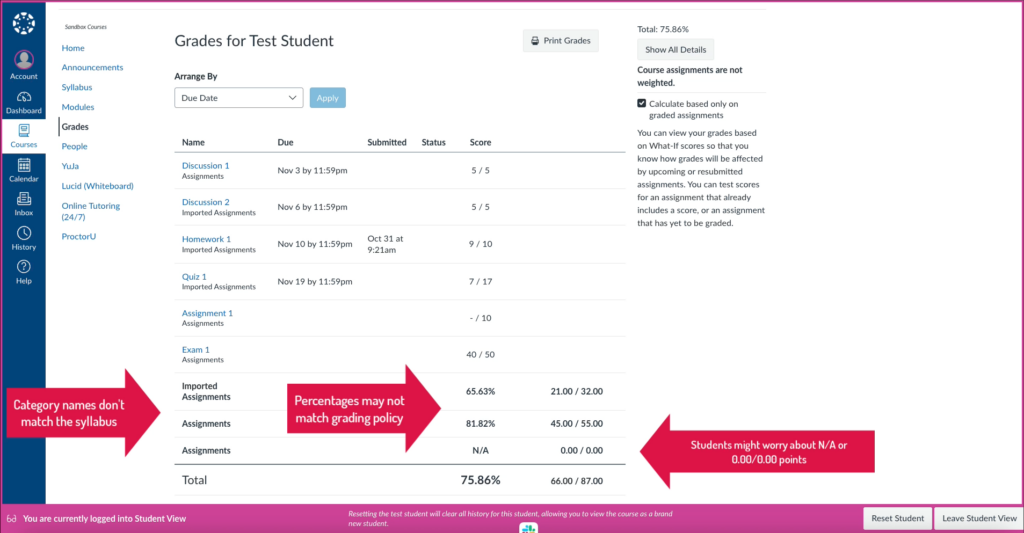Click the Reset Student button
Image resolution: width=1024 pixels, height=533 pixels.
pos(897,518)
